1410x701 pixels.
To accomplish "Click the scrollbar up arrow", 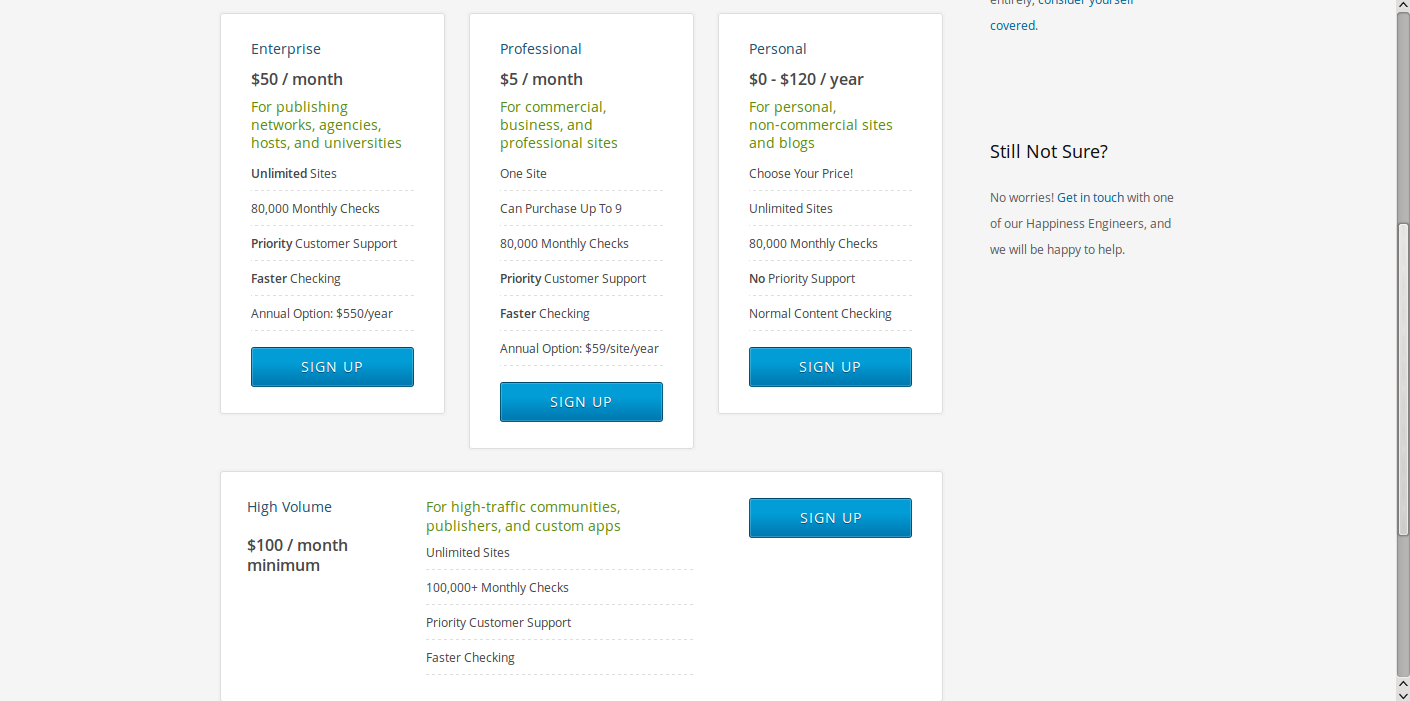I will pyautogui.click(x=1403, y=6).
